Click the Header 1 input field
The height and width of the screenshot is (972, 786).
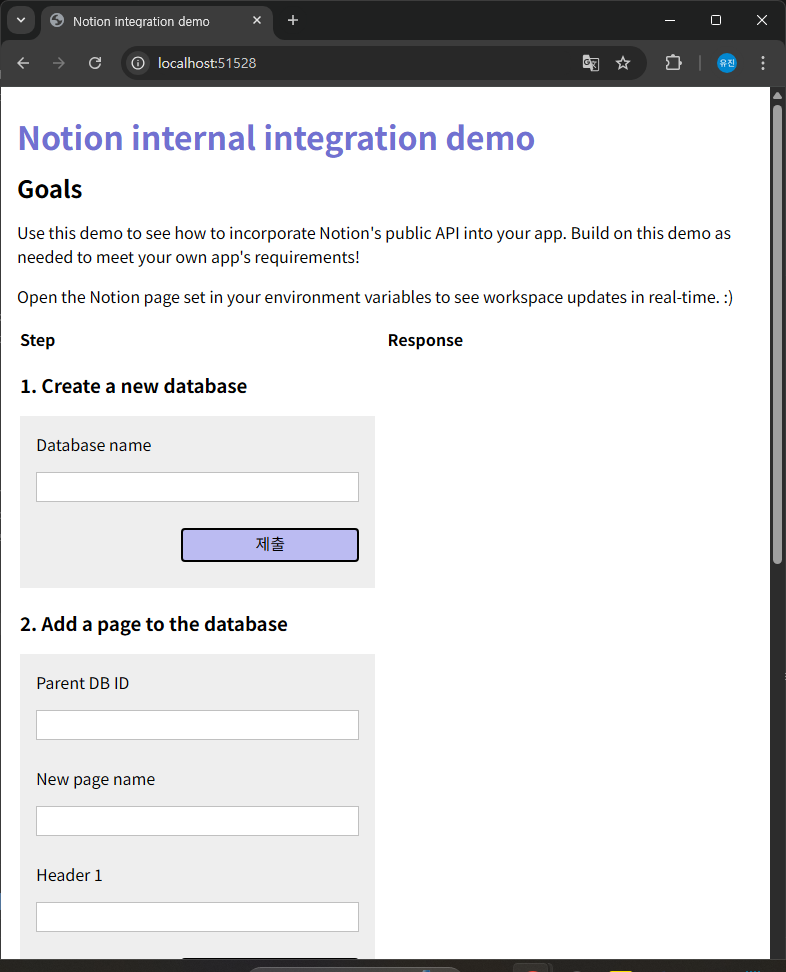197,917
